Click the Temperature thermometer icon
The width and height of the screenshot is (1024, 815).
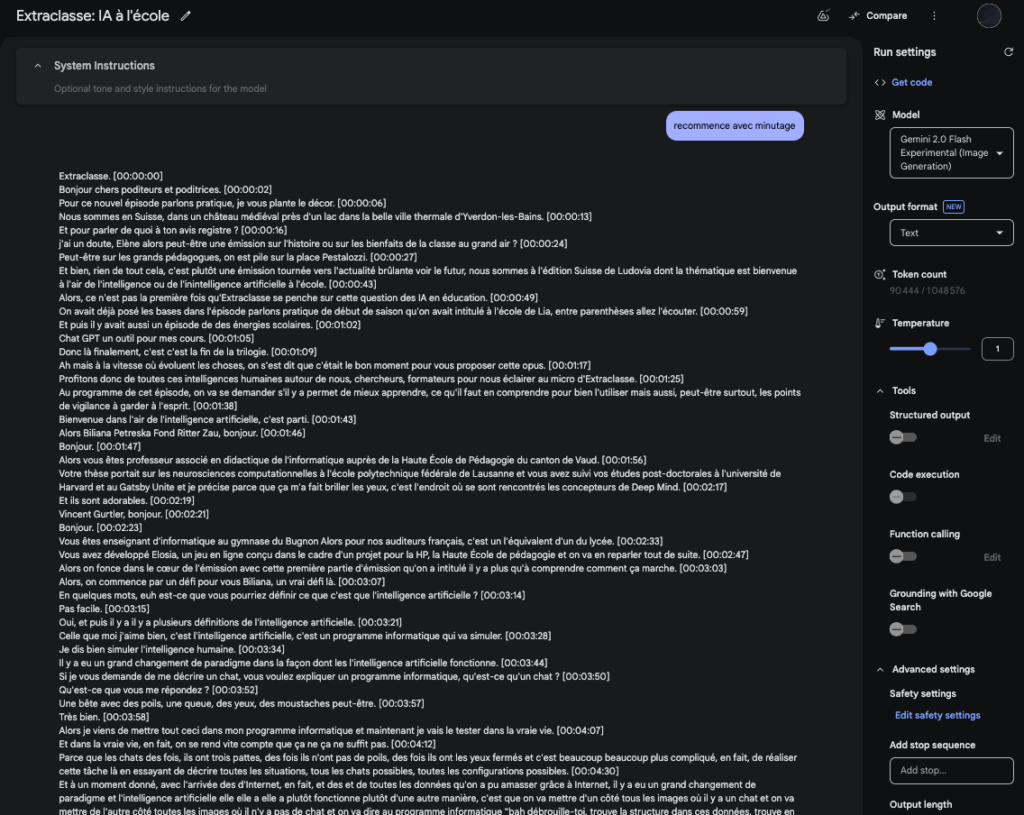click(880, 323)
